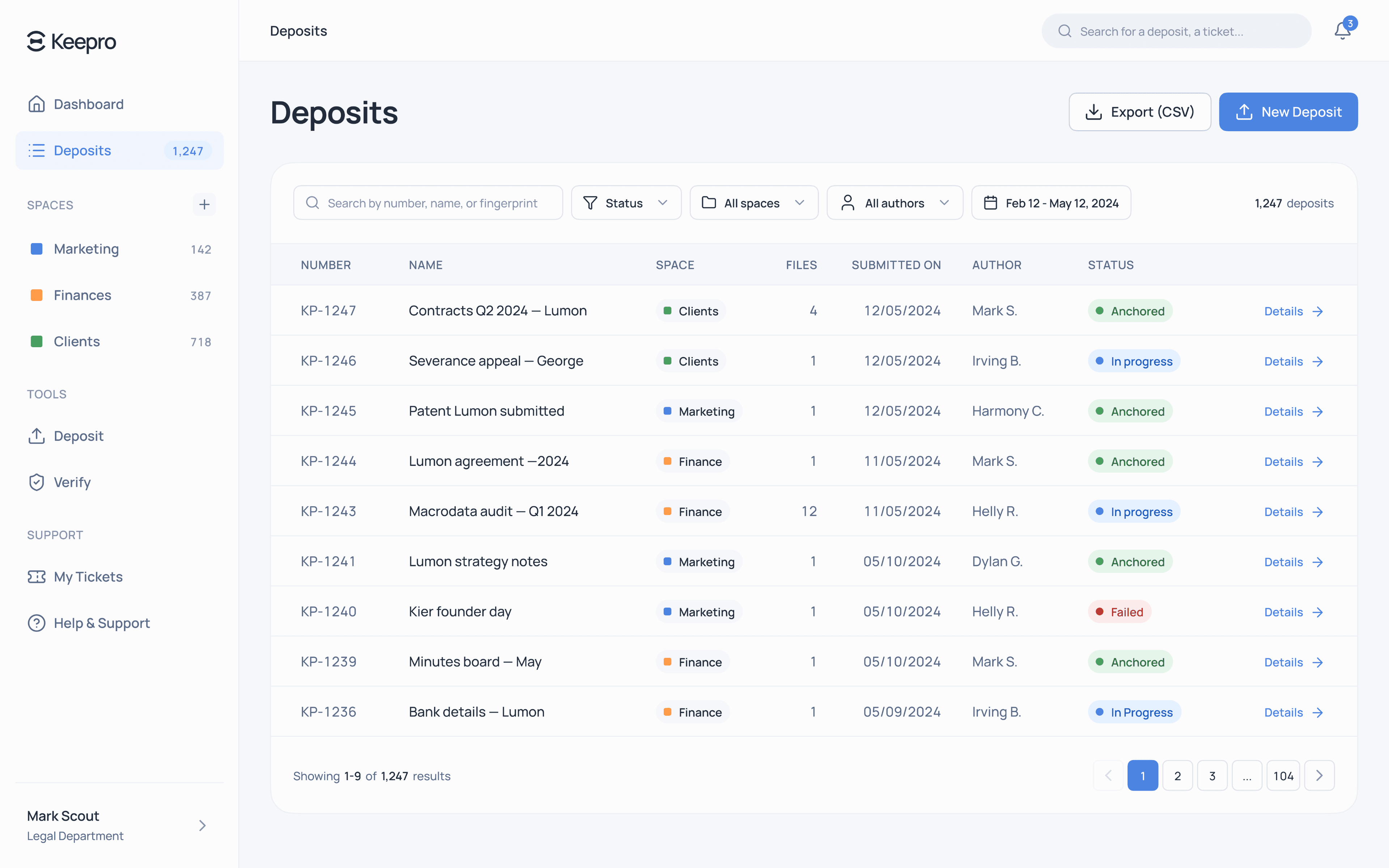The image size is (1389, 868).
Task: Click the person icon on All authors
Action: [x=848, y=203]
